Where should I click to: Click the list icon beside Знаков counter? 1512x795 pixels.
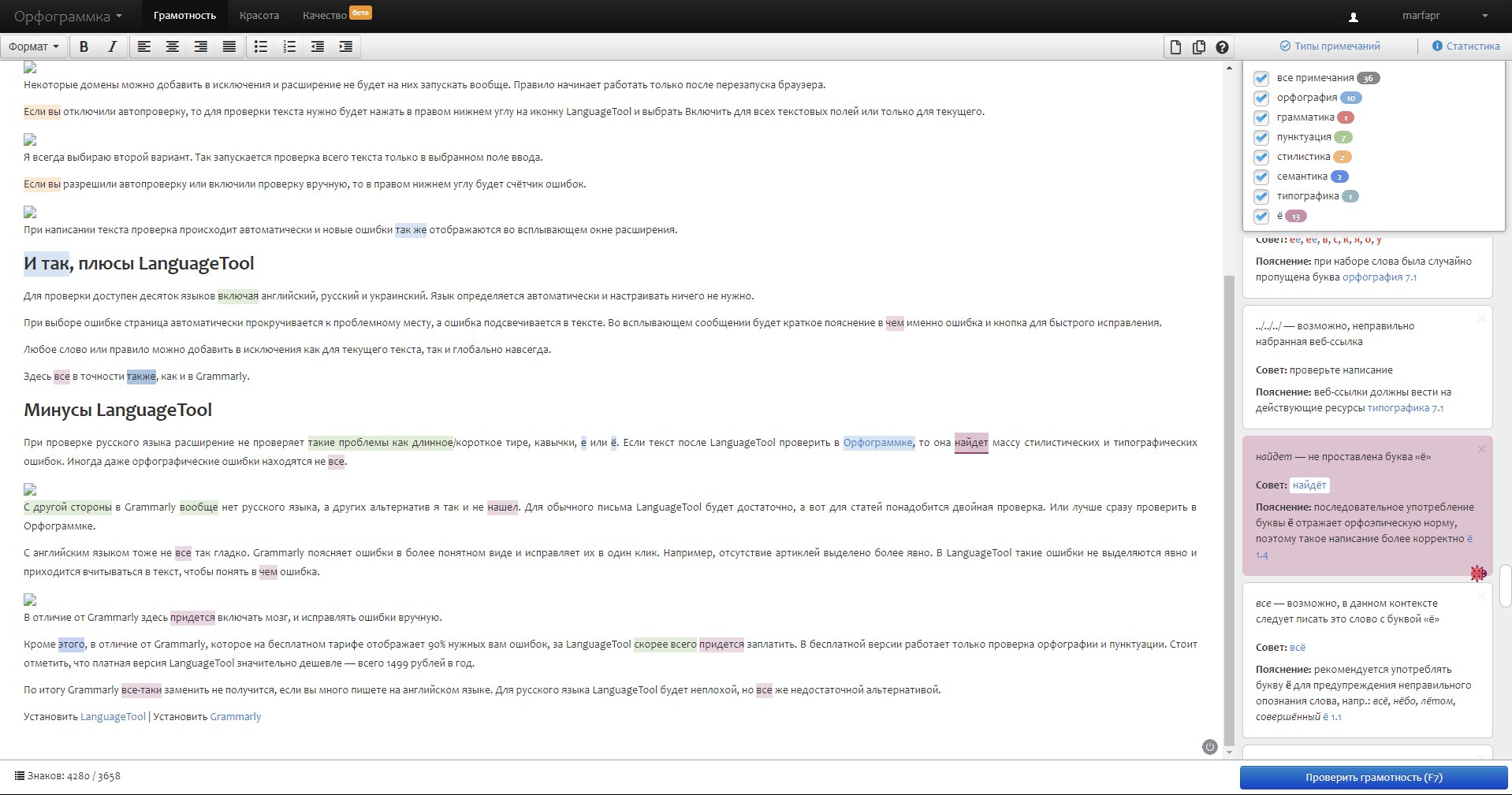click(x=20, y=776)
